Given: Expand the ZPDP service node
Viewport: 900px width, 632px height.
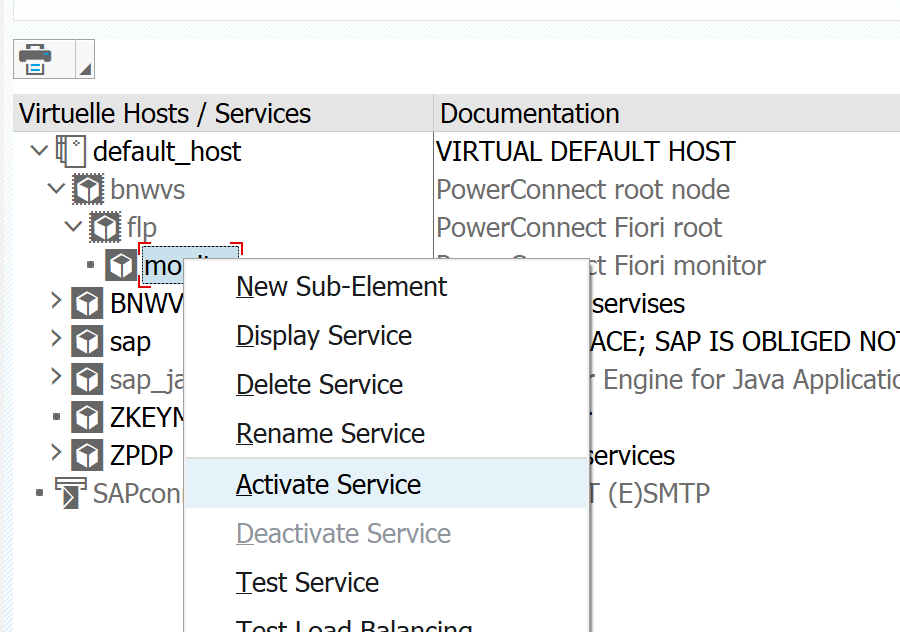Looking at the screenshot, I should tap(56, 455).
